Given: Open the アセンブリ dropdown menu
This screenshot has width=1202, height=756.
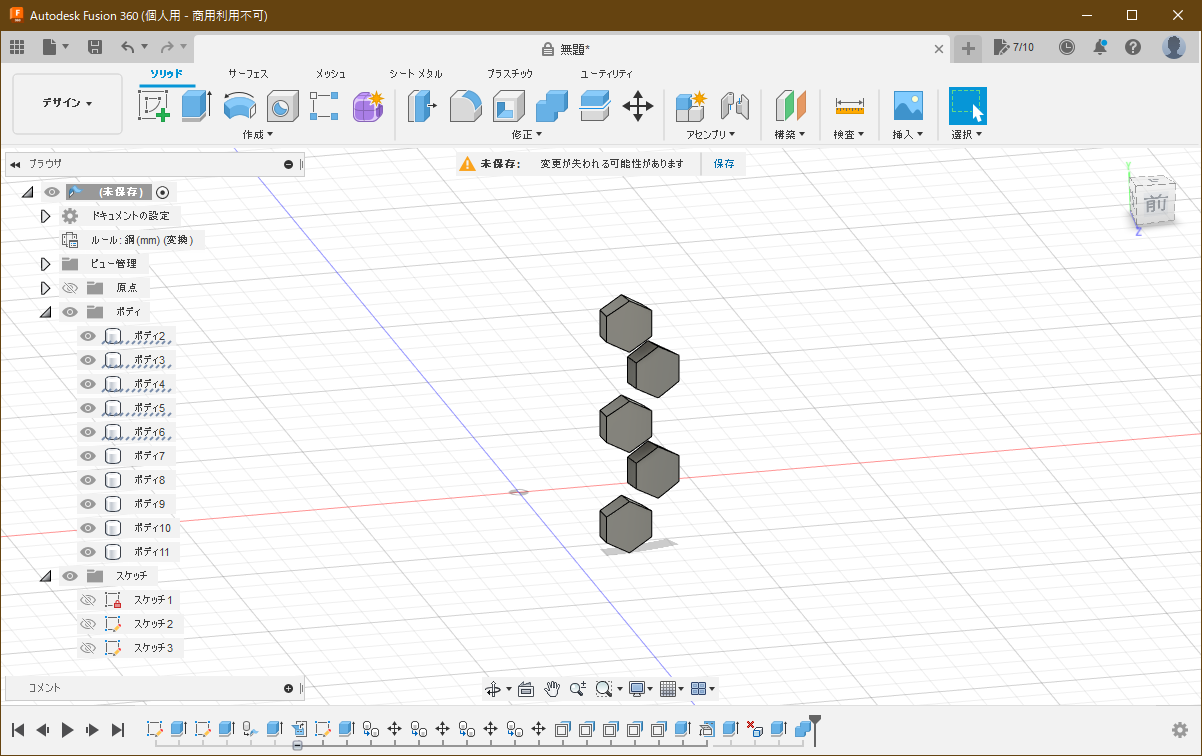Looking at the screenshot, I should (x=711, y=134).
